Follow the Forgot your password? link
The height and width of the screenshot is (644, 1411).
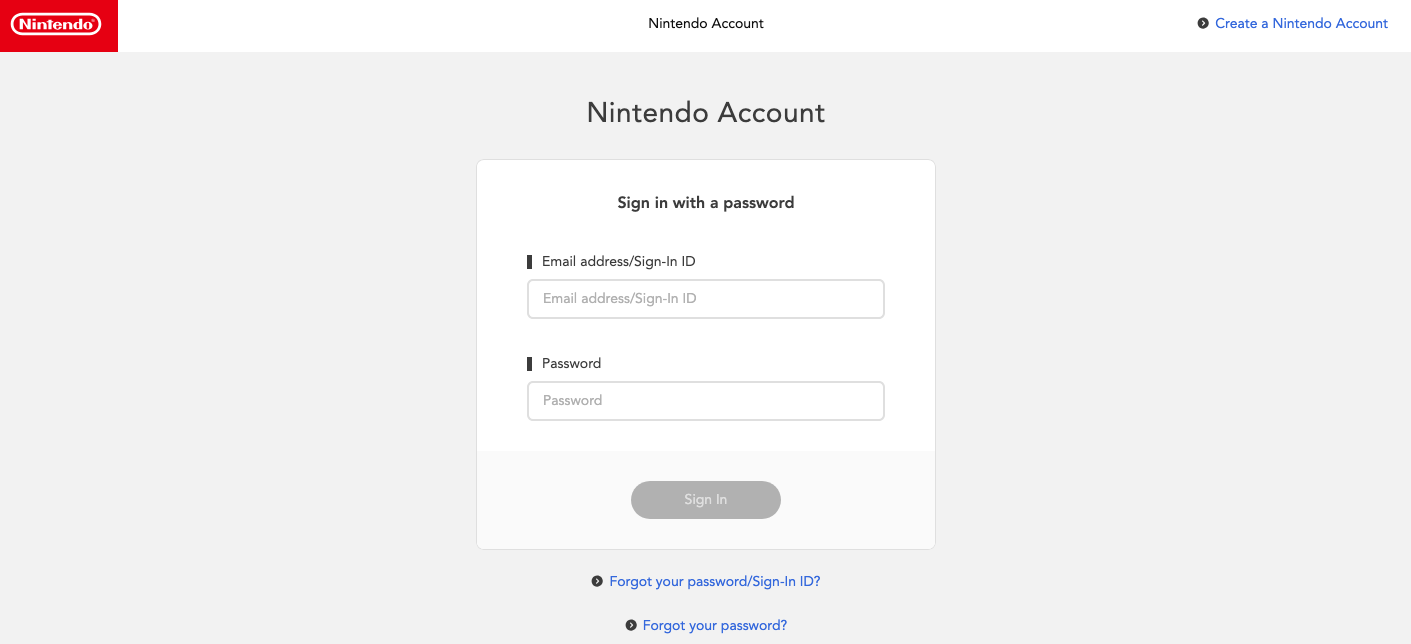tap(714, 626)
